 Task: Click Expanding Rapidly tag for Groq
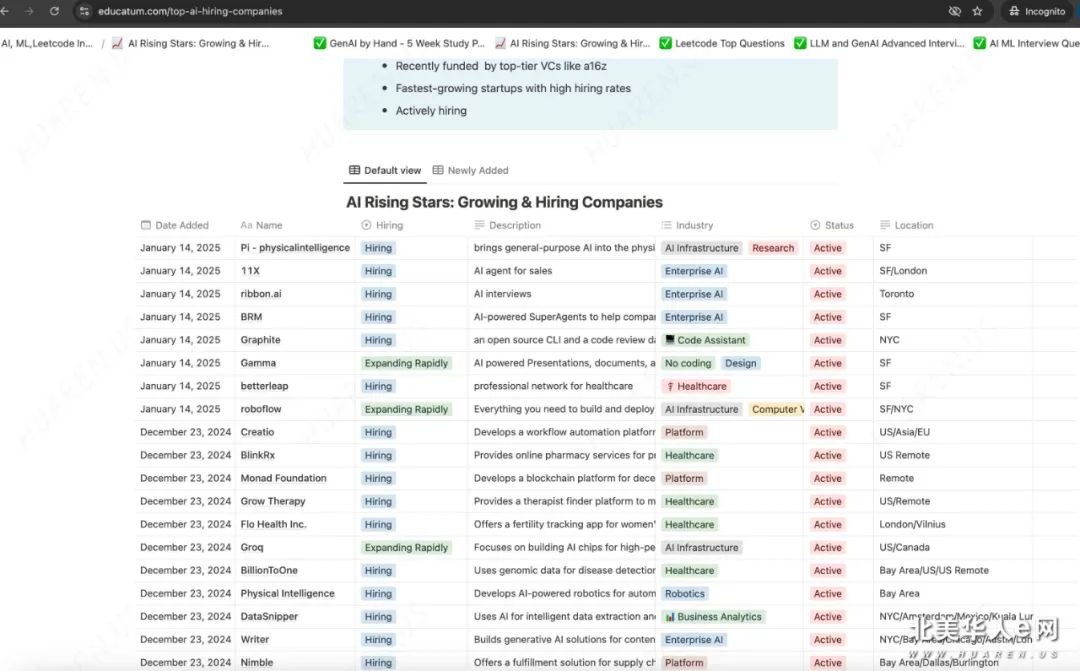click(406, 548)
